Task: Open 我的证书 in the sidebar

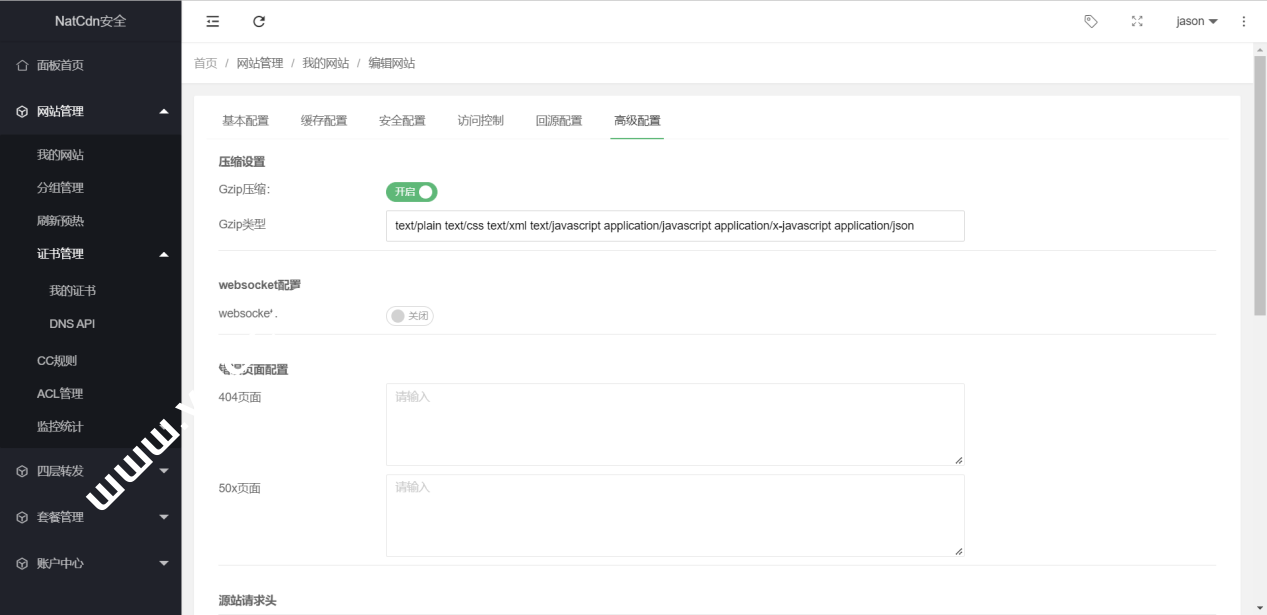Action: pyautogui.click(x=72, y=291)
